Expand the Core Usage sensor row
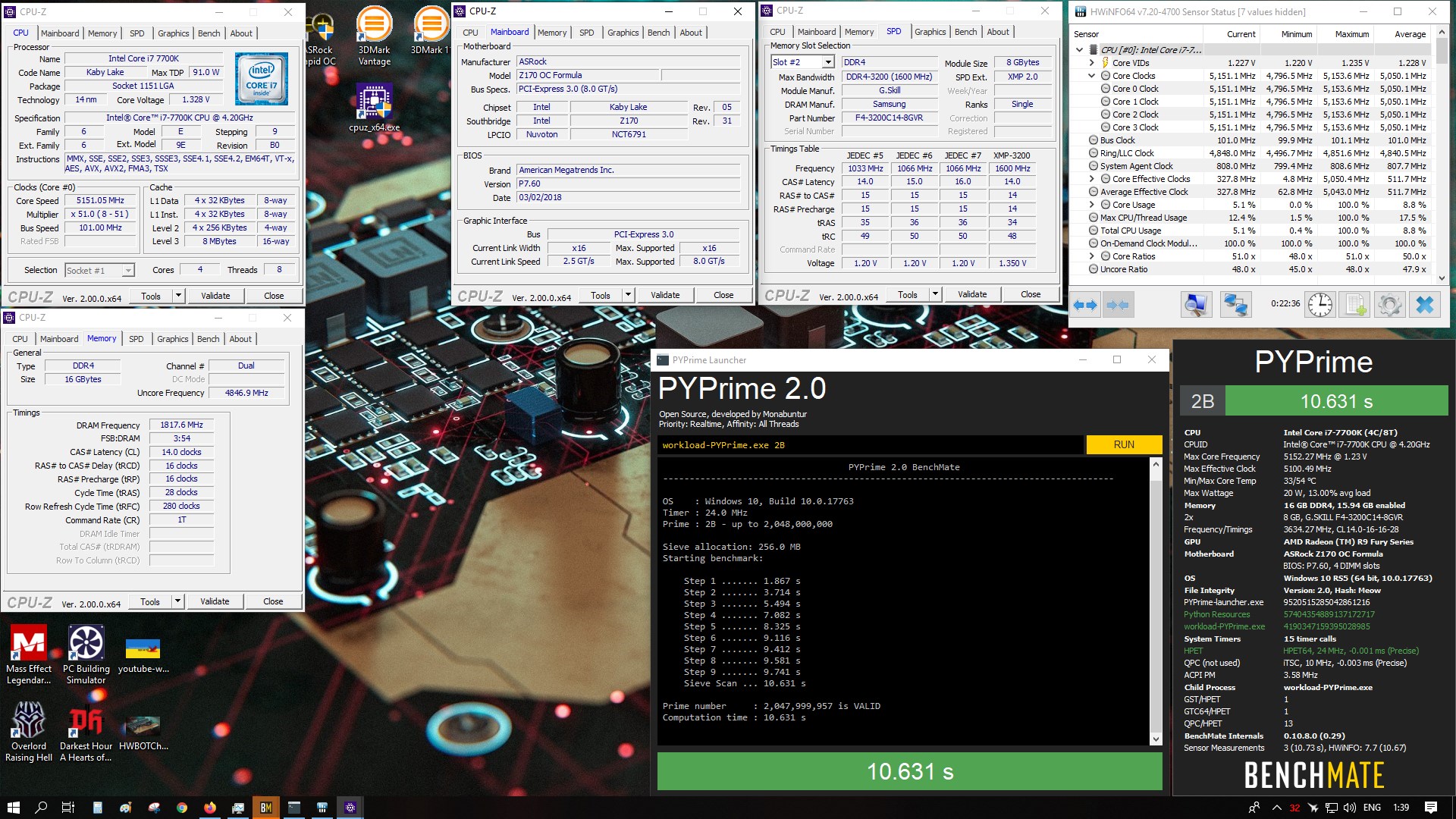The image size is (1456, 819). click(x=1091, y=205)
